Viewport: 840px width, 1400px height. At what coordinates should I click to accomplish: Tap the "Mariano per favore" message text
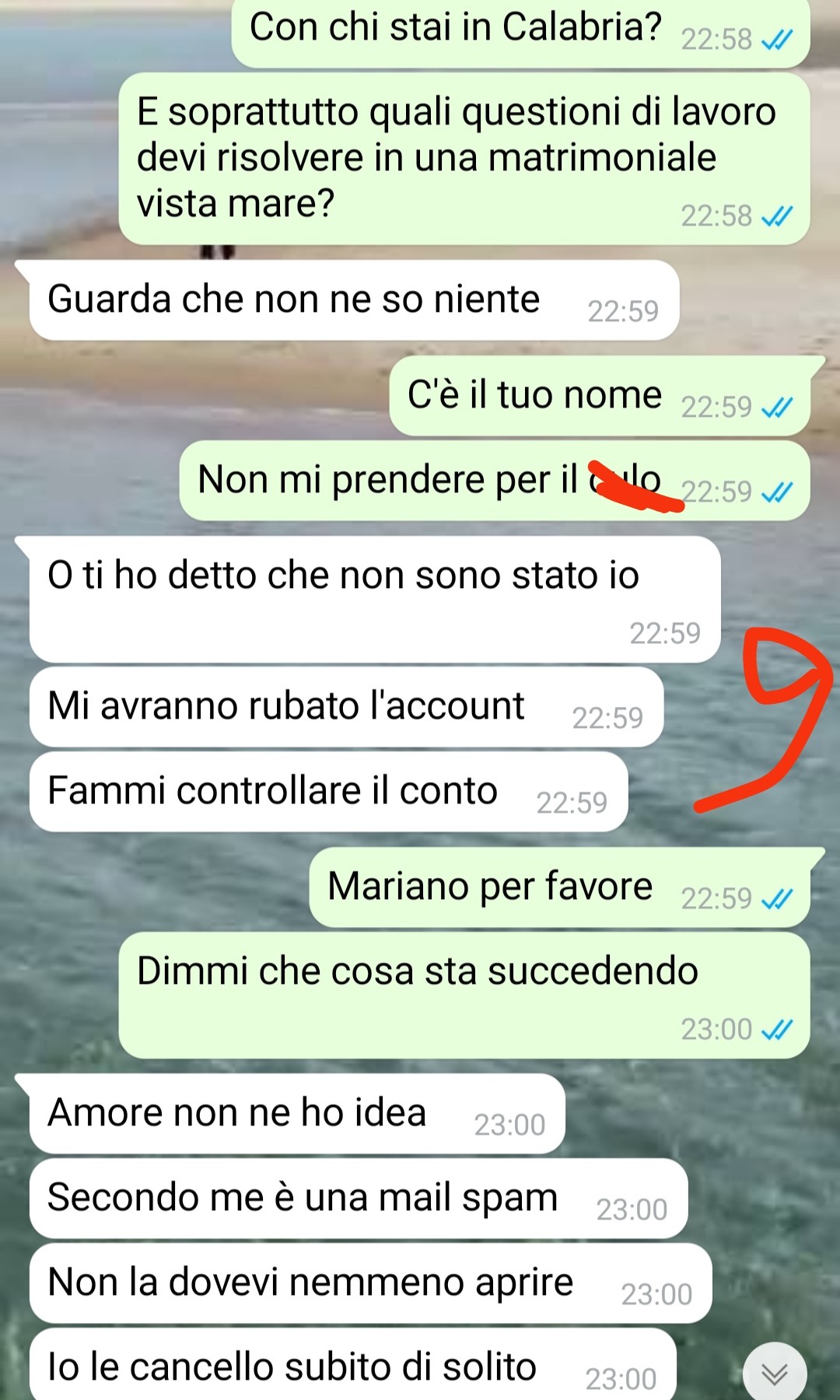(x=490, y=887)
